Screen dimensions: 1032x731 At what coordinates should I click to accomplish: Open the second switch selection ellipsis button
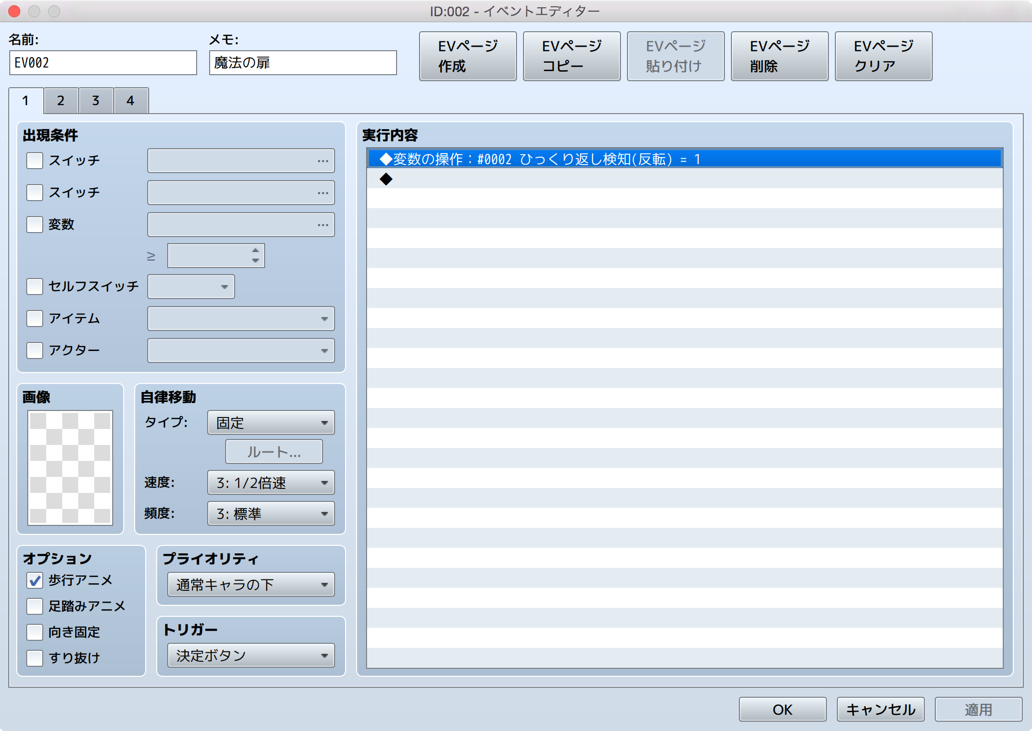coord(322,192)
